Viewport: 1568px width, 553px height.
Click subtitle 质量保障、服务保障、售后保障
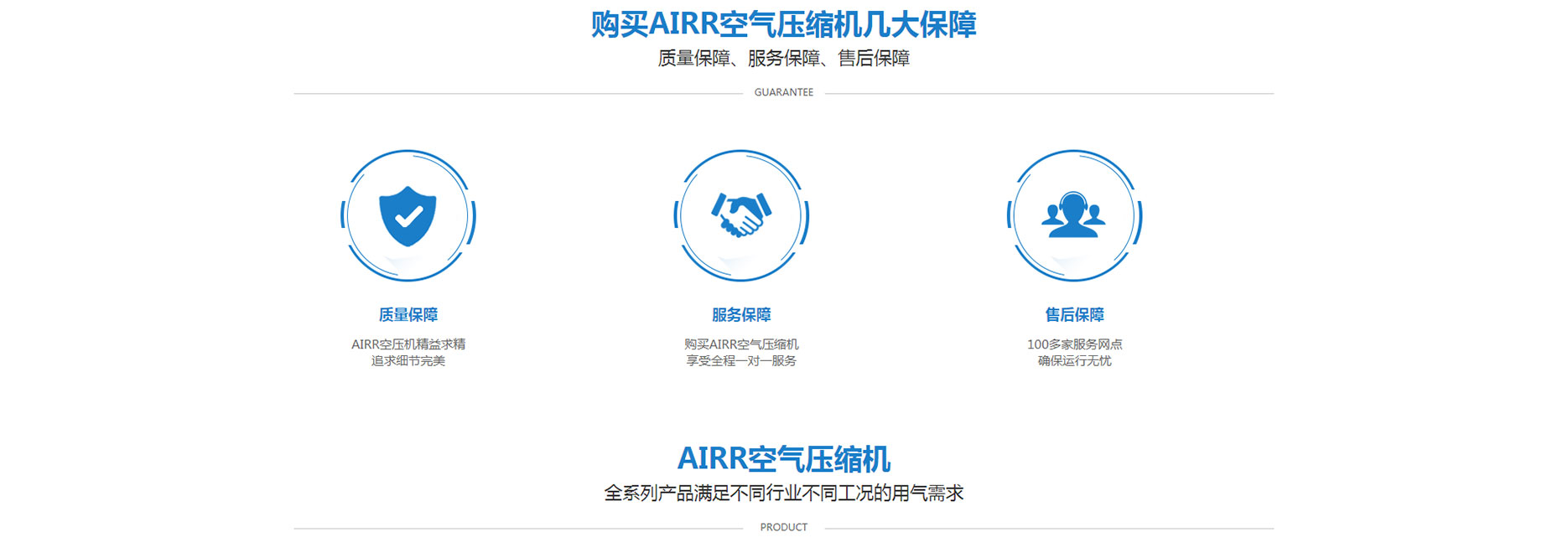tap(783, 59)
